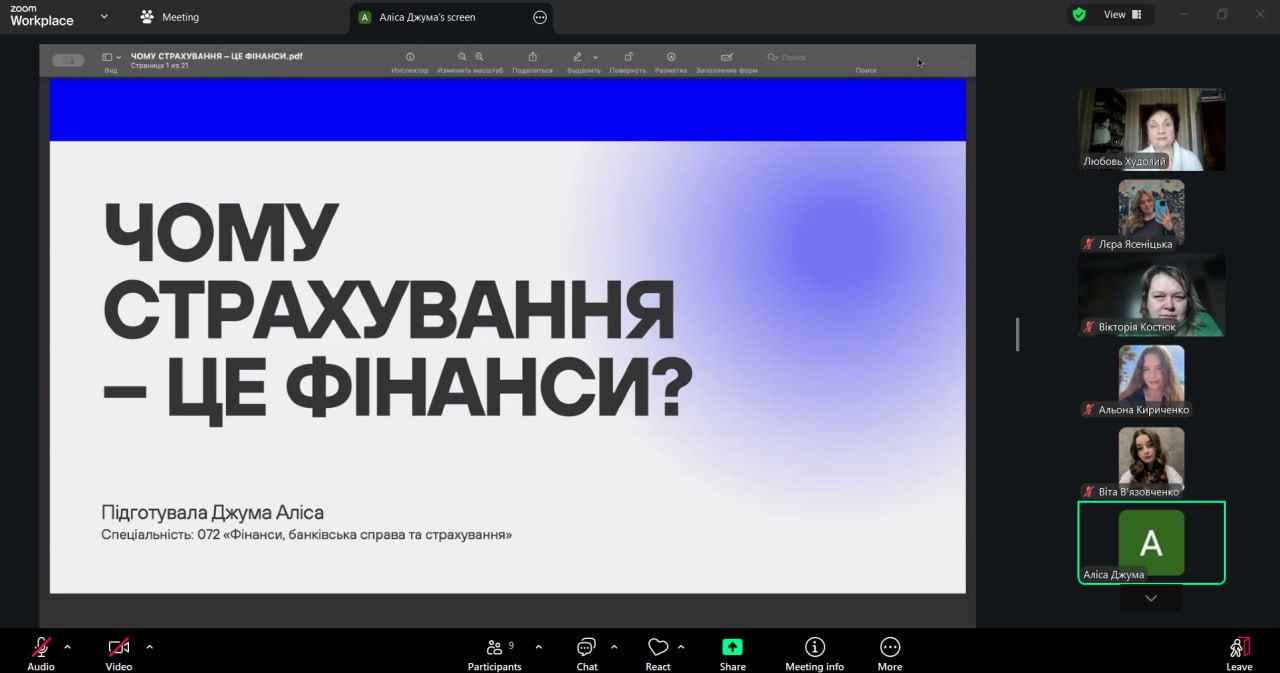Select Любовь Худолій's video thumbnail
Image resolution: width=1280 pixels, height=673 pixels.
1151,129
